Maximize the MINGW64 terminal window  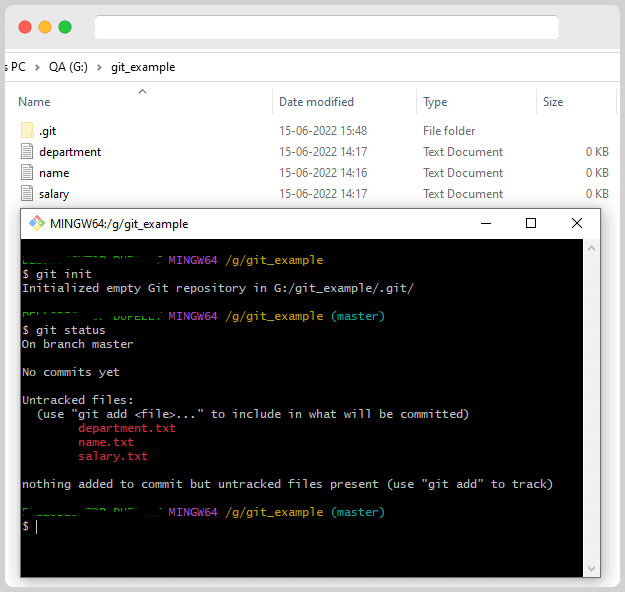point(531,223)
